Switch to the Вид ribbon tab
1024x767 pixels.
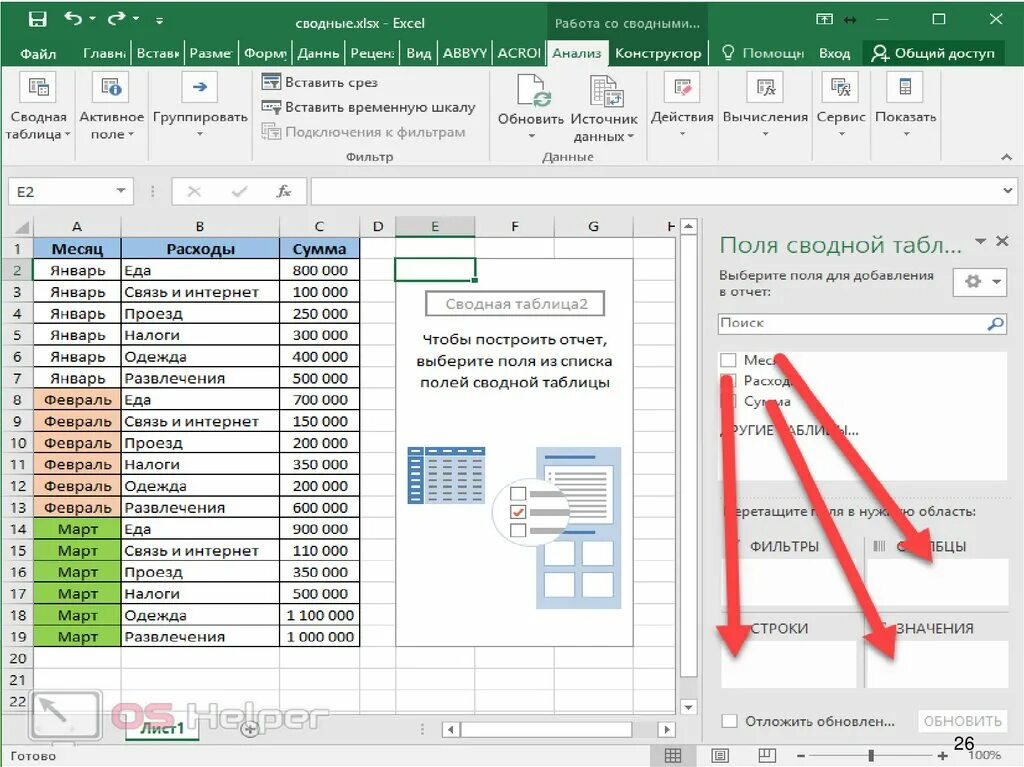click(418, 54)
